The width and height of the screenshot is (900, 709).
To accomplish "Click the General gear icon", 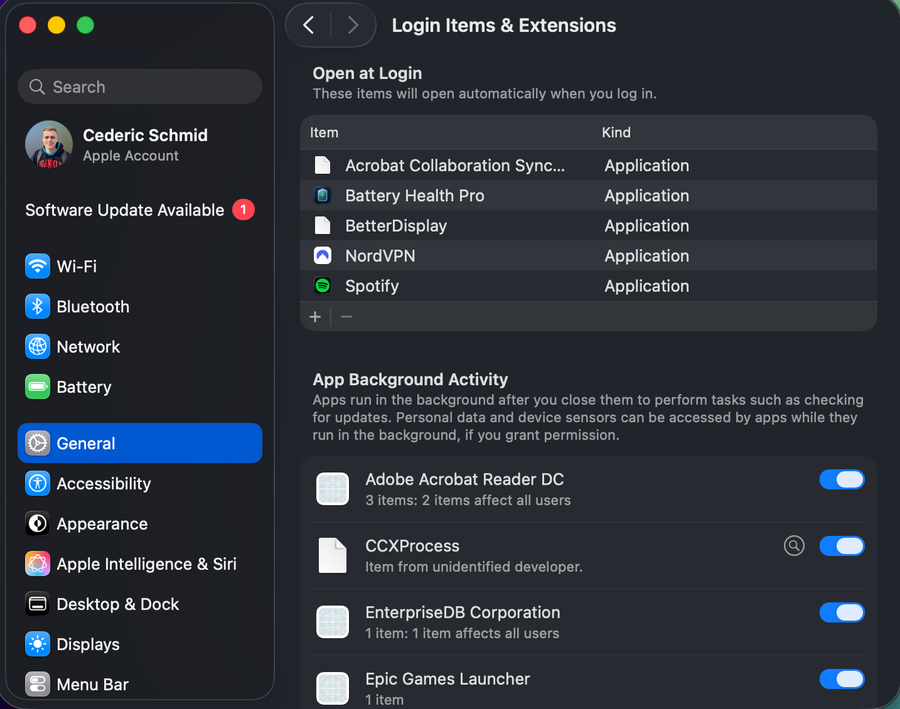I will [x=37, y=443].
